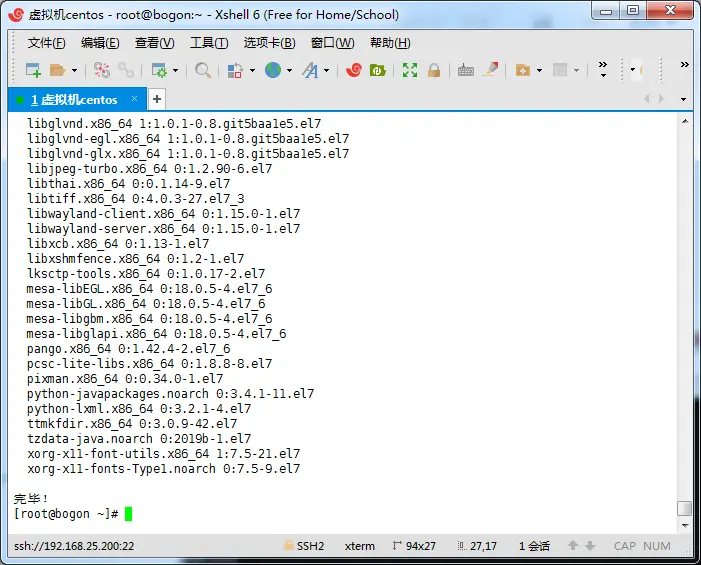Minimize the Xshell window
This screenshot has width=701, height=565.
pyautogui.click(x=605, y=11)
